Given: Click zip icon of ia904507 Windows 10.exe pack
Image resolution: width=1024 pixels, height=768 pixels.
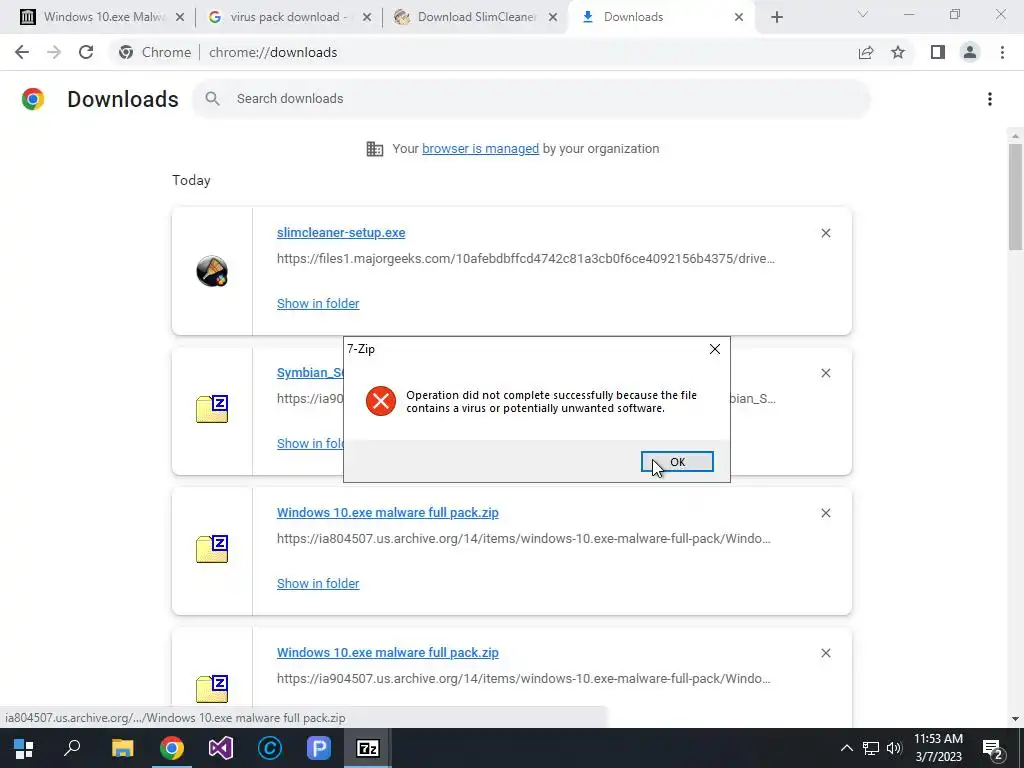Looking at the screenshot, I should click(212, 689).
